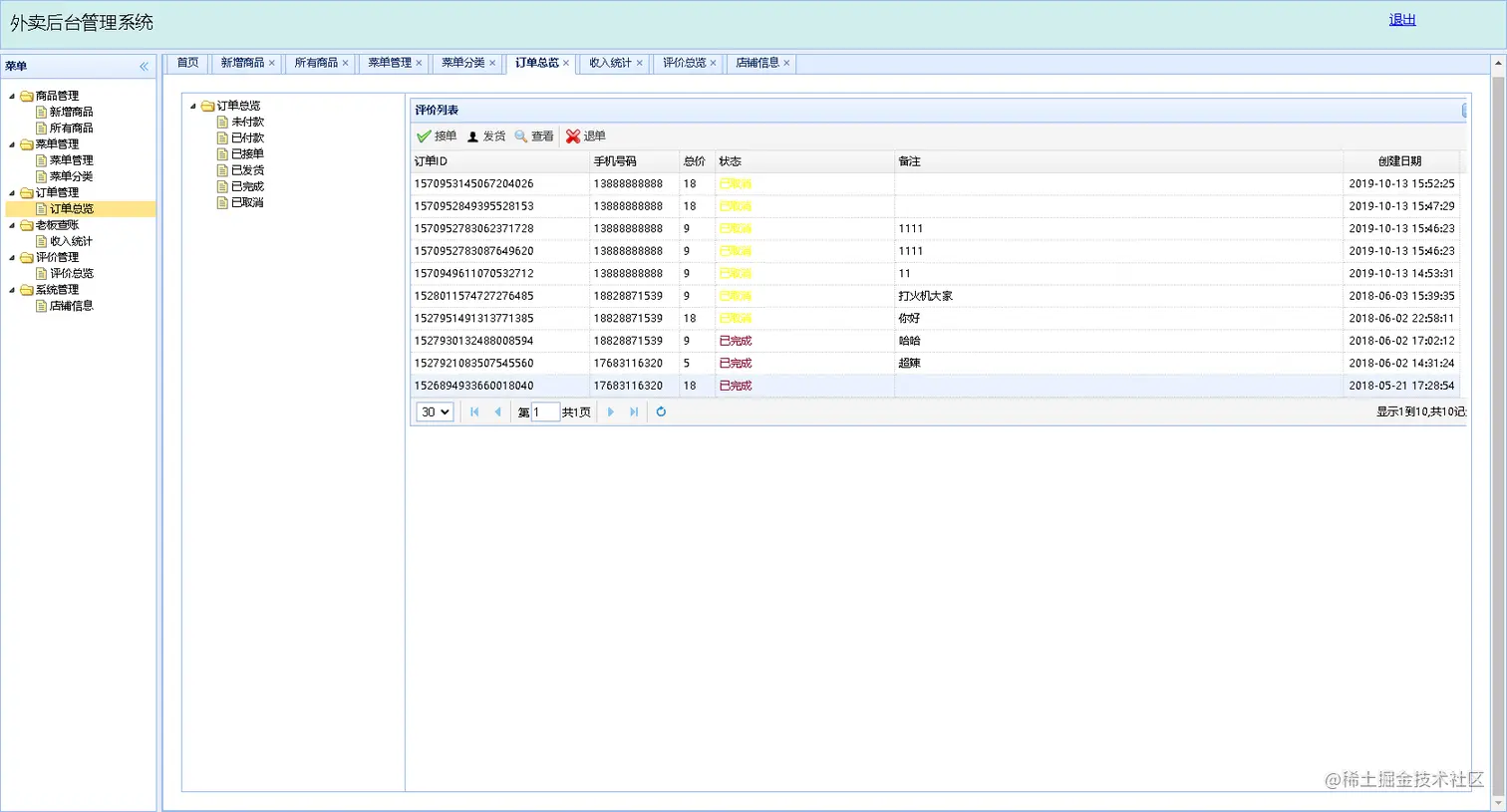This screenshot has width=1507, height=812.
Task: Select order row 1570953145067204026
Action: coord(937,184)
